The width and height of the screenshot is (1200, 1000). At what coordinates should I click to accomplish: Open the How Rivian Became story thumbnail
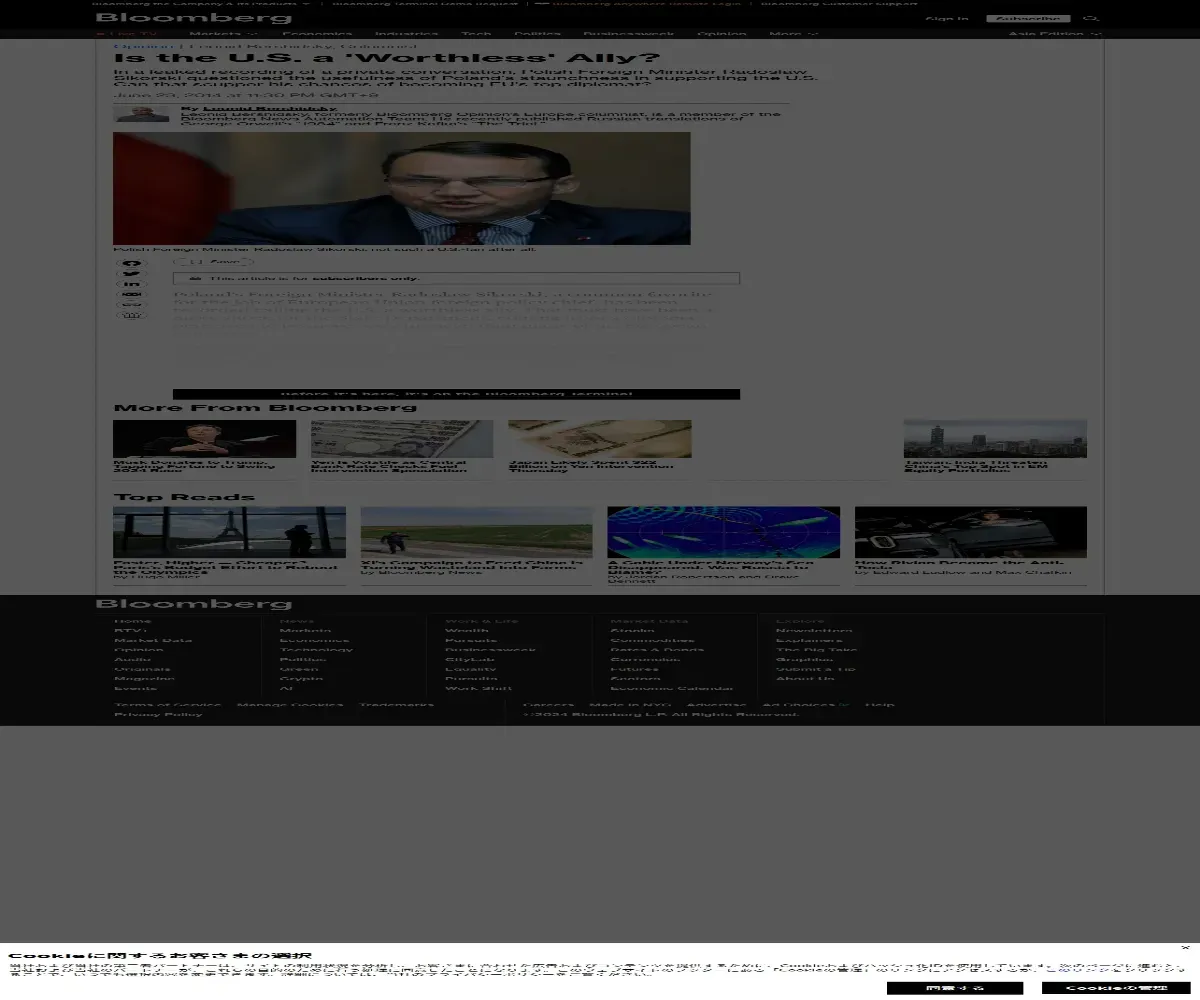coord(971,532)
